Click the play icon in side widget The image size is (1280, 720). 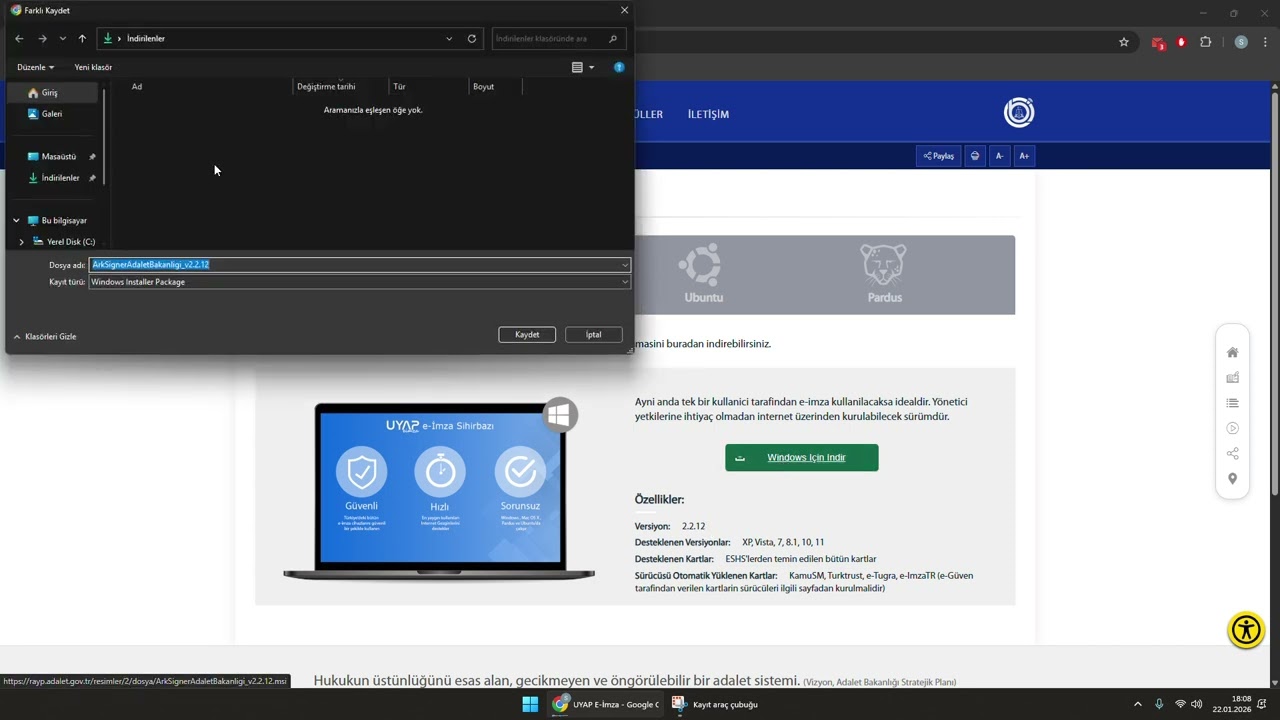[x=1232, y=428]
